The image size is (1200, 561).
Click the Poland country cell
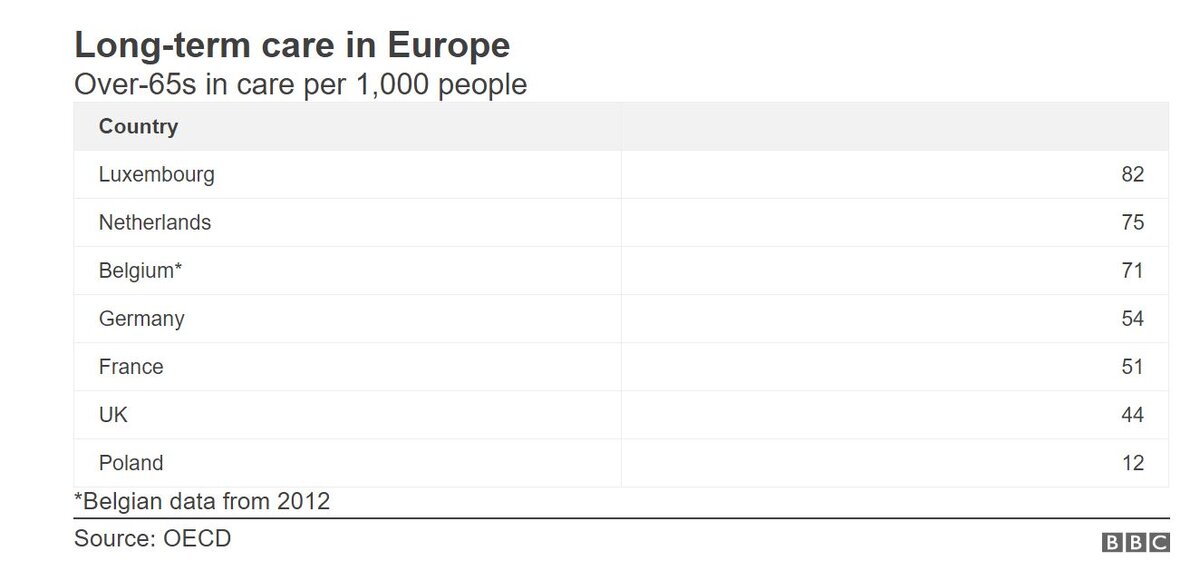(130, 463)
